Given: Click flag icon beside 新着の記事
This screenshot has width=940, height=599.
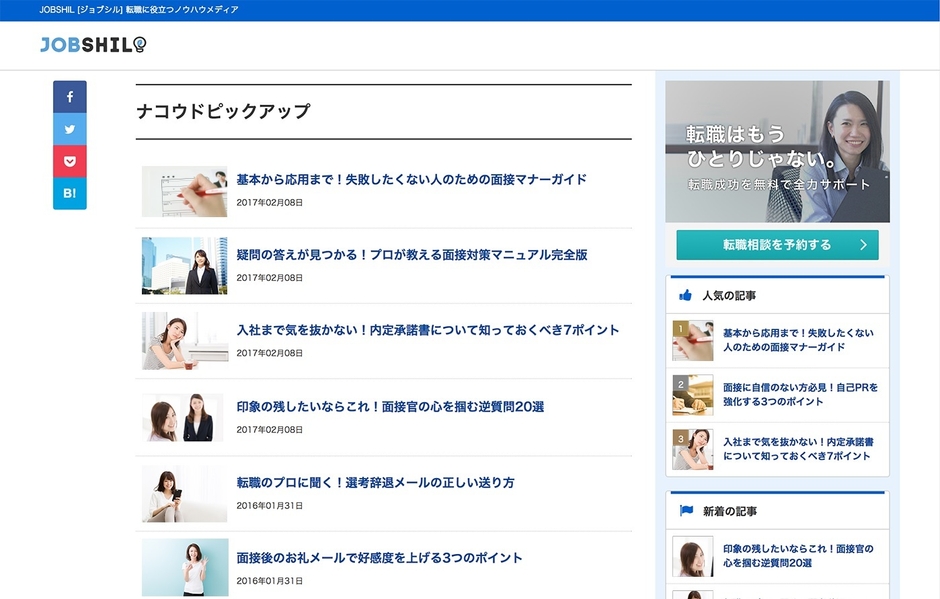Looking at the screenshot, I should click(x=686, y=511).
